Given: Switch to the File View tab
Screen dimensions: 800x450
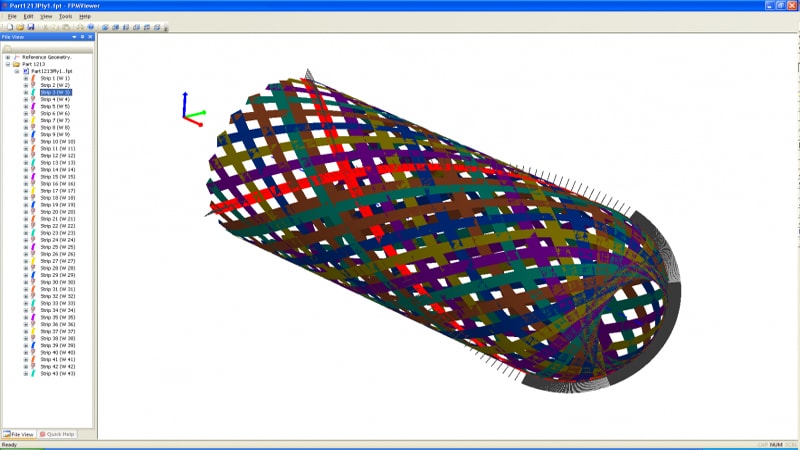Looking at the screenshot, I should [19, 434].
